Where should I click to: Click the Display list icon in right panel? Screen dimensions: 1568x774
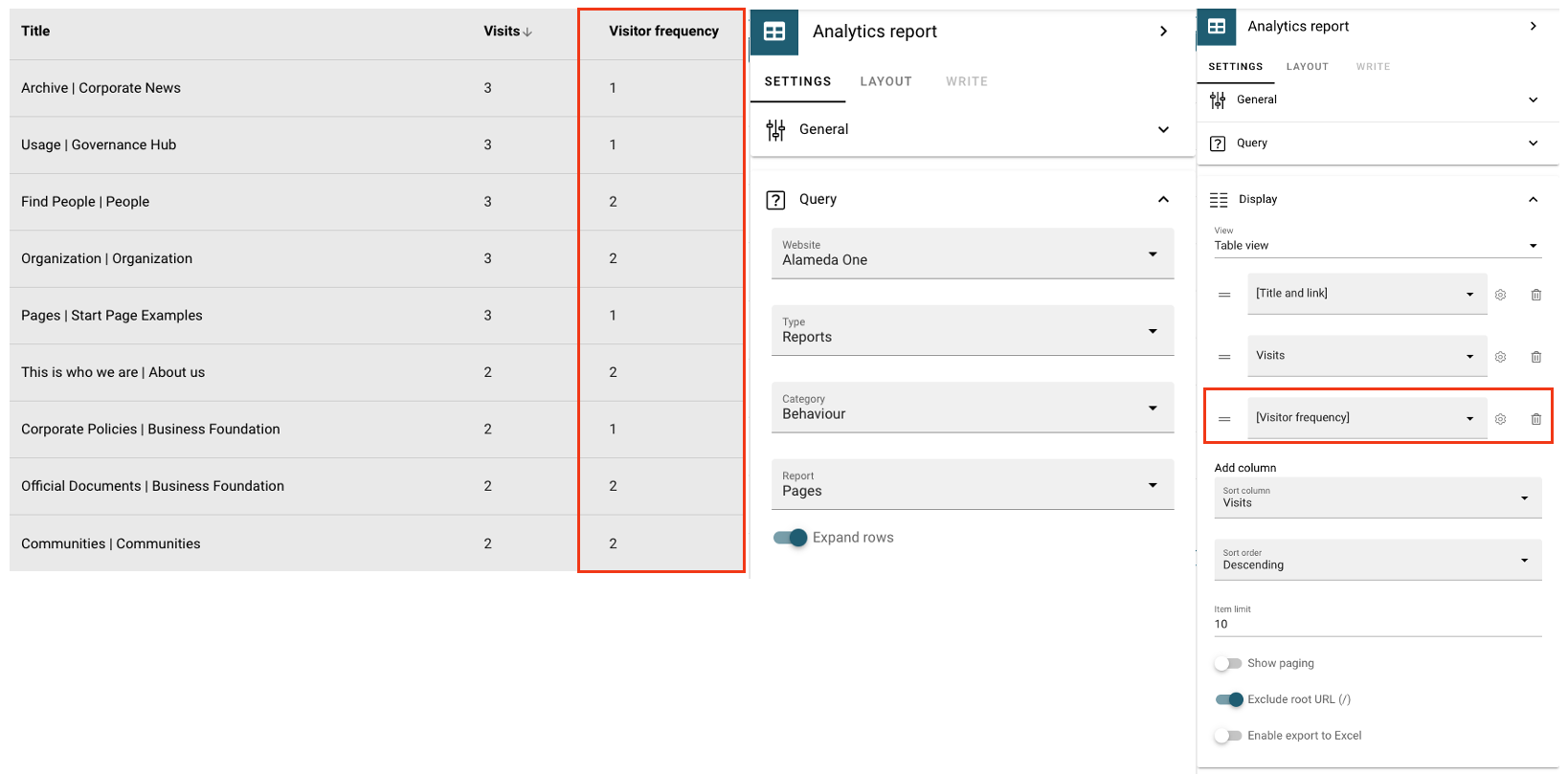coord(1219,200)
